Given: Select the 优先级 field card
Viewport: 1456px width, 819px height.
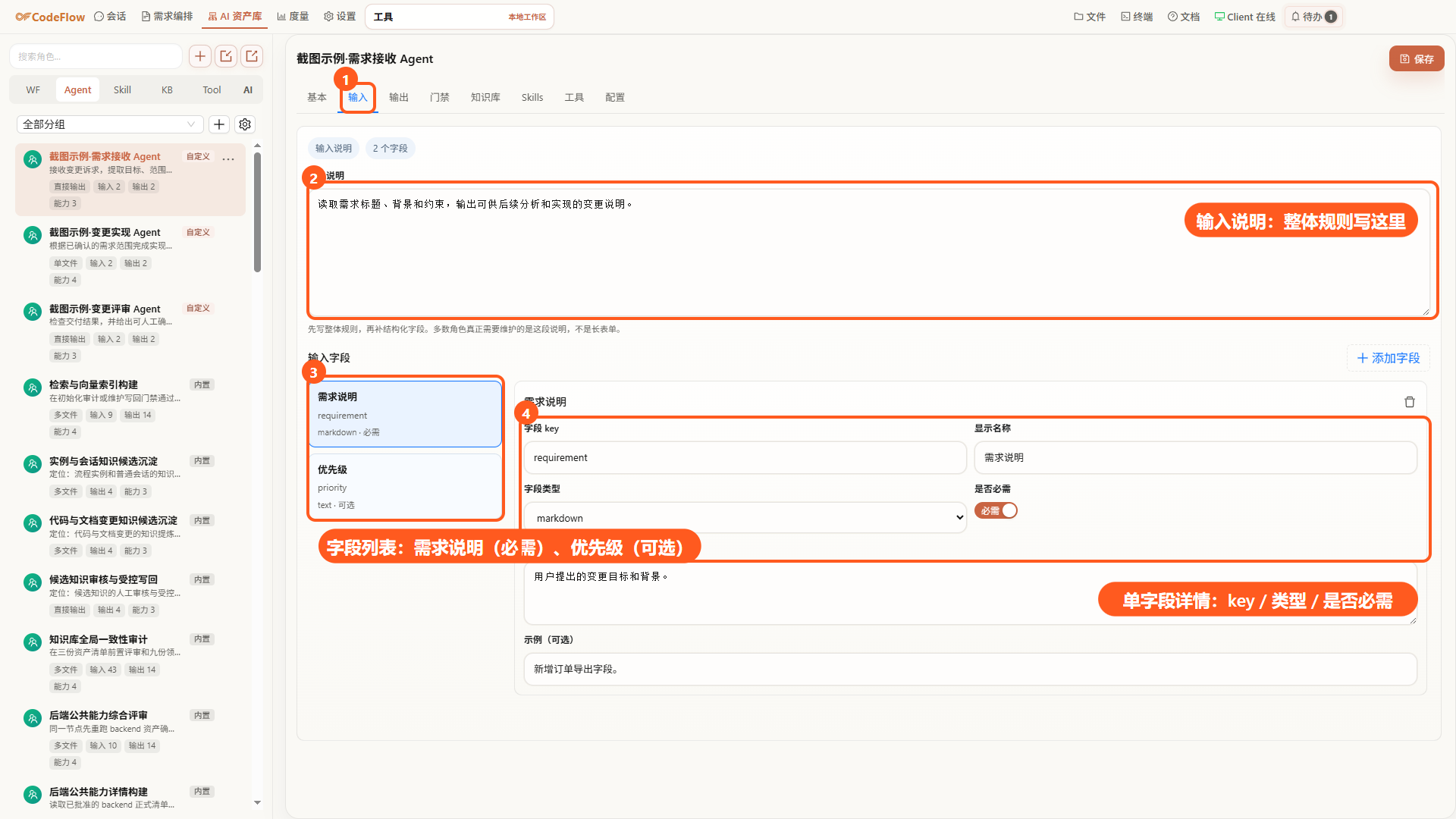Looking at the screenshot, I should coord(405,486).
